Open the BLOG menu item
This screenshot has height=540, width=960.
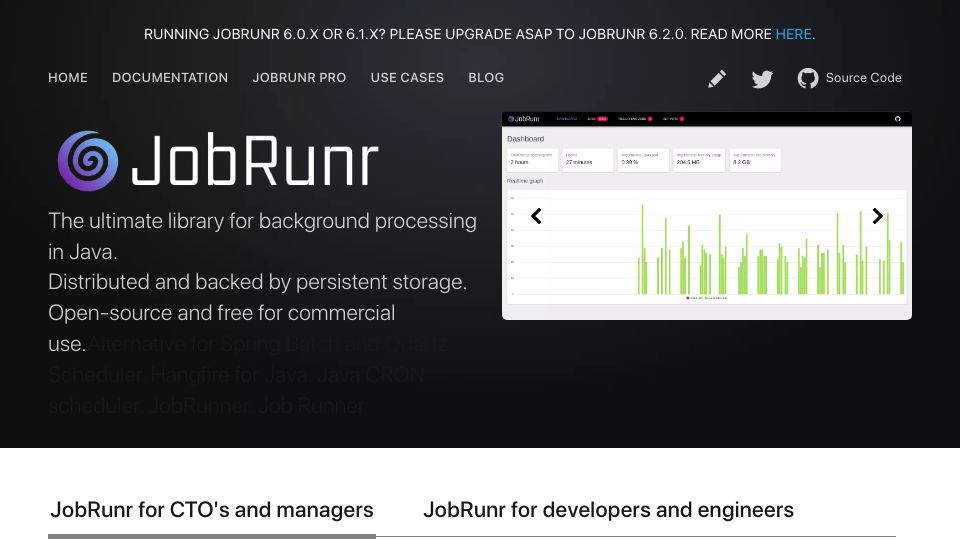[486, 78]
